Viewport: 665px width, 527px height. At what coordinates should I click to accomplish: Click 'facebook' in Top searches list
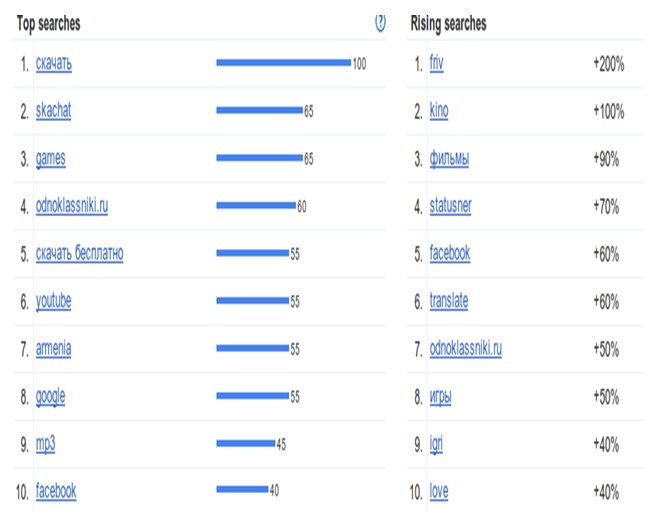(x=56, y=491)
